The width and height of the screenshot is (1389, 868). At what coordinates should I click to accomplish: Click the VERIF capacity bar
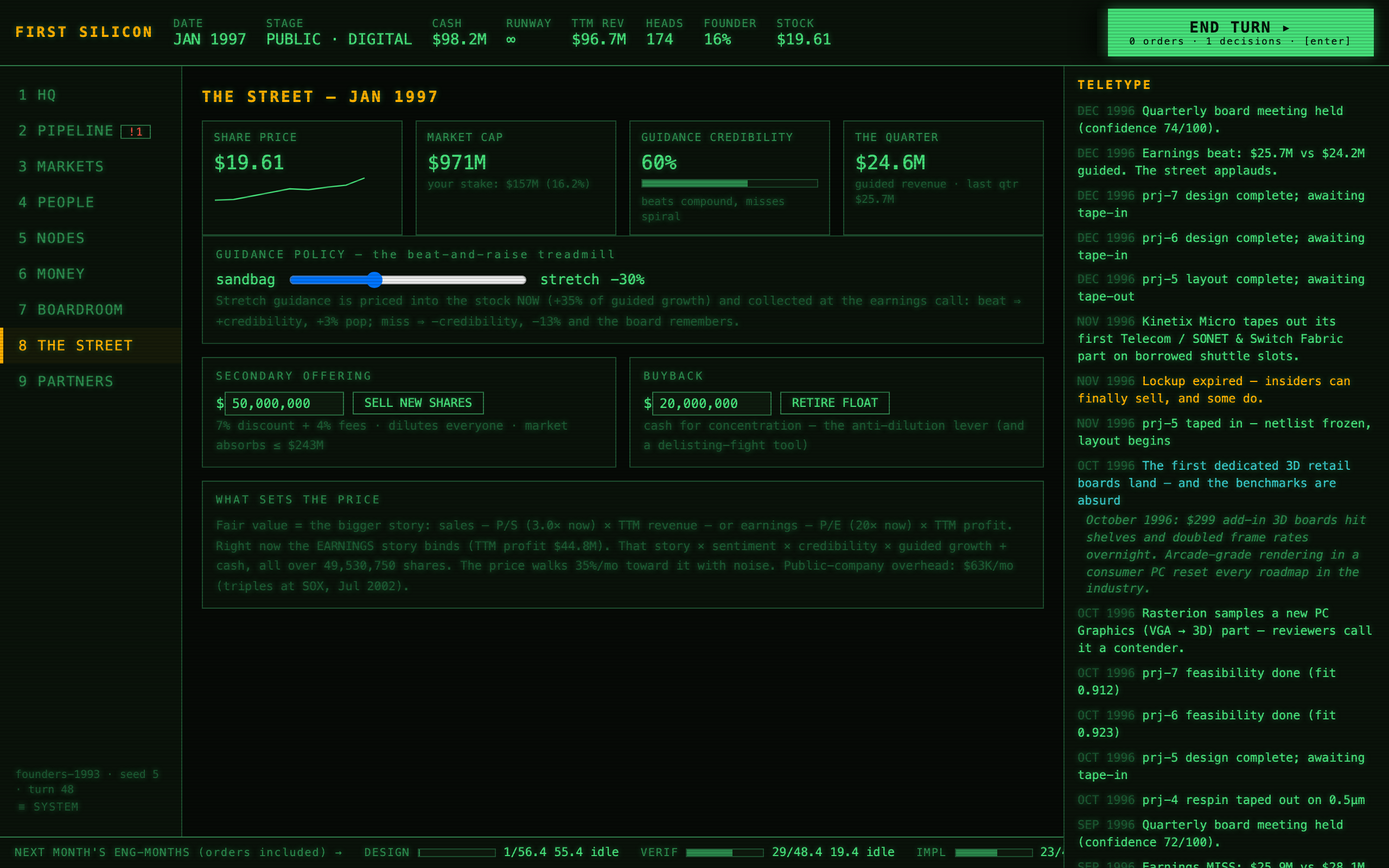pos(724,852)
